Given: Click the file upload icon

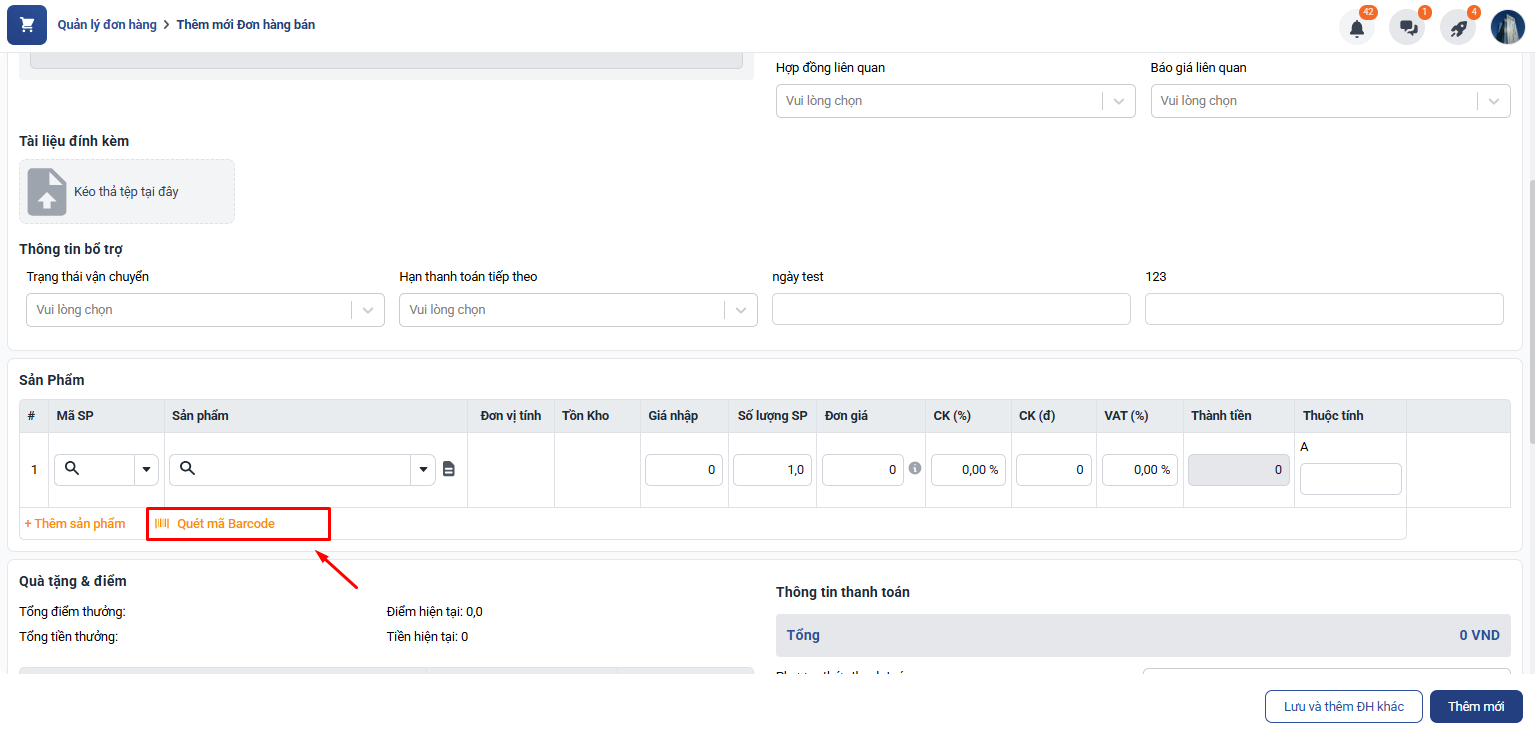Looking at the screenshot, I should (x=47, y=192).
